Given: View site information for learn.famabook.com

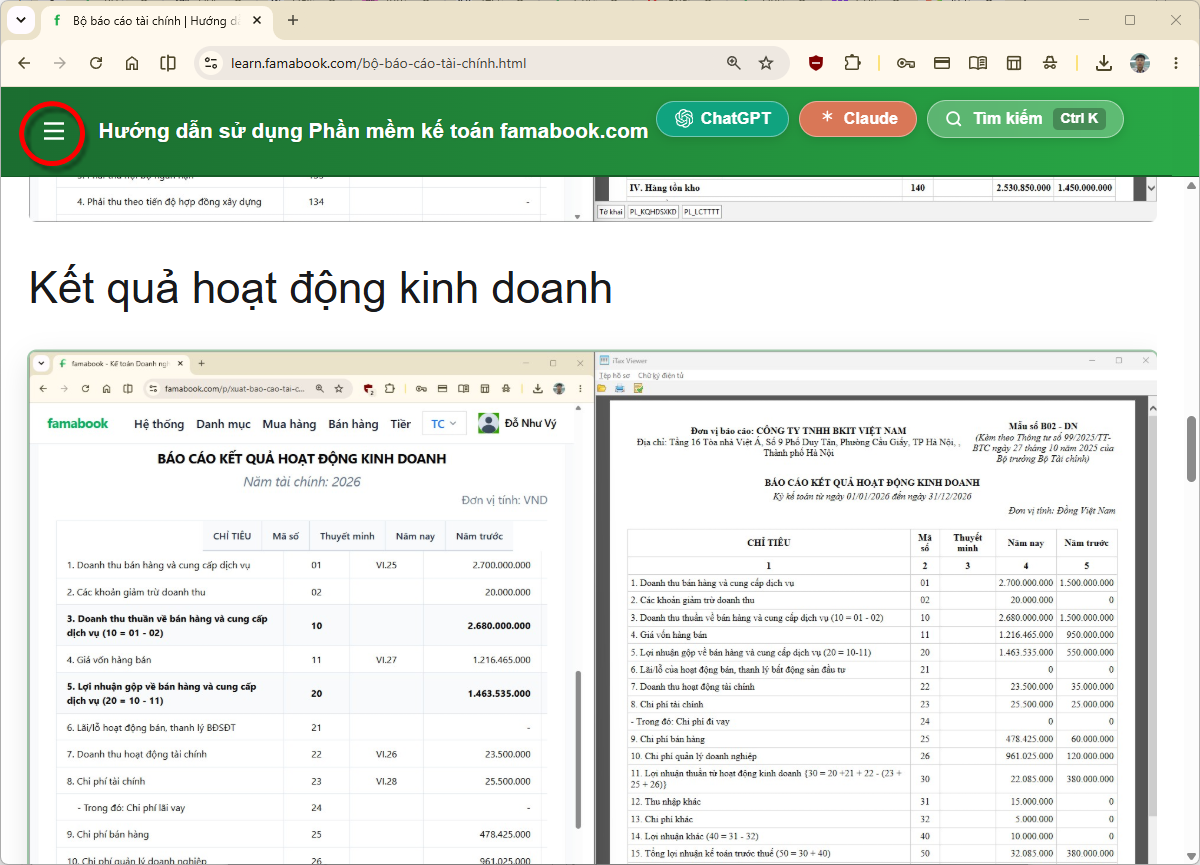Looking at the screenshot, I should 211,63.
